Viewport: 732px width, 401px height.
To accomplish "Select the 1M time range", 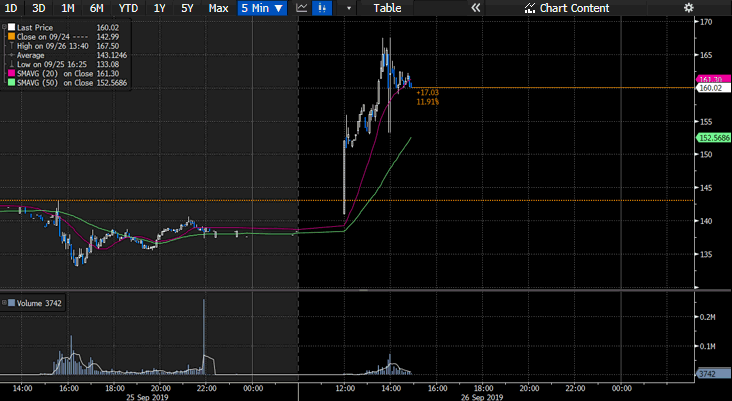I will pos(68,8).
